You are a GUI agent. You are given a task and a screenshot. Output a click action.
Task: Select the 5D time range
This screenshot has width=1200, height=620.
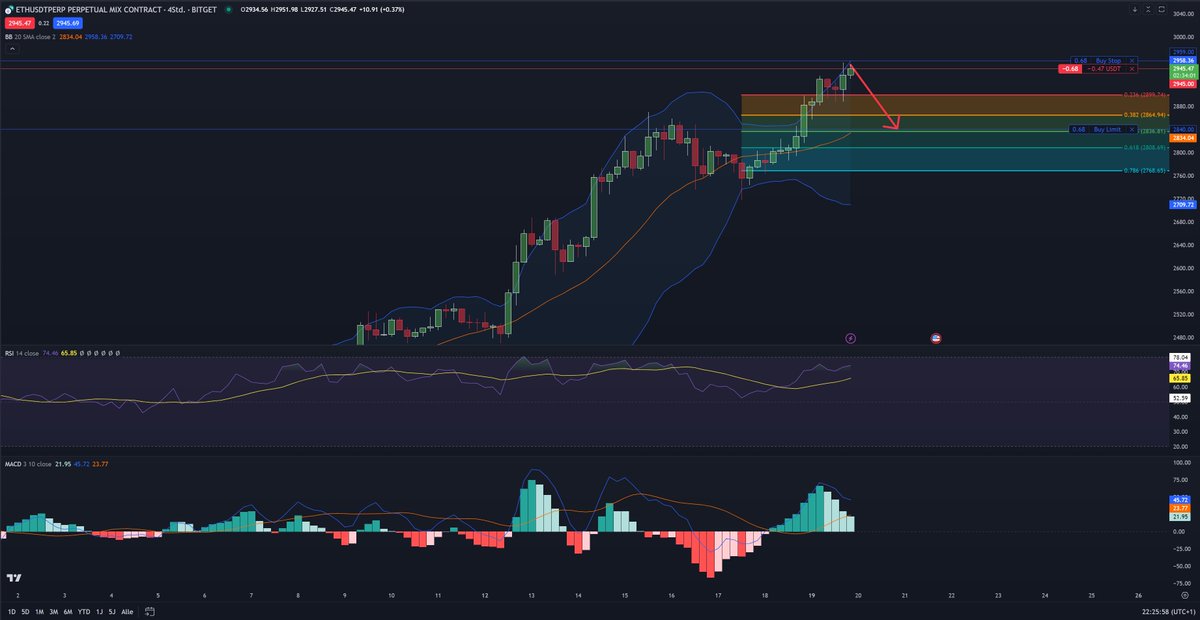coord(25,611)
